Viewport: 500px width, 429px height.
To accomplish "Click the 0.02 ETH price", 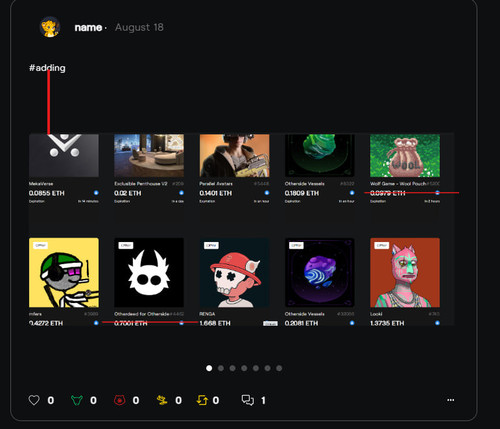I will [x=128, y=193].
